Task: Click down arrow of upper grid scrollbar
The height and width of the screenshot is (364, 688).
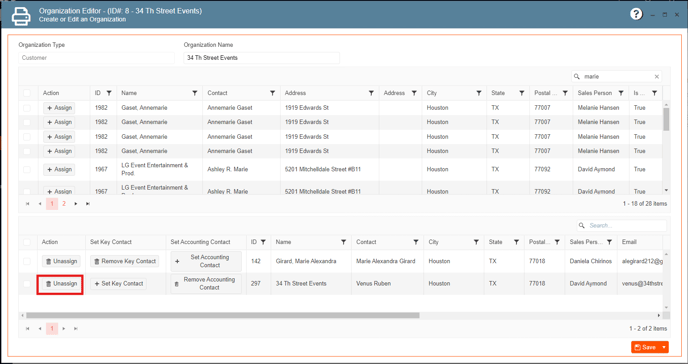Action: click(666, 190)
